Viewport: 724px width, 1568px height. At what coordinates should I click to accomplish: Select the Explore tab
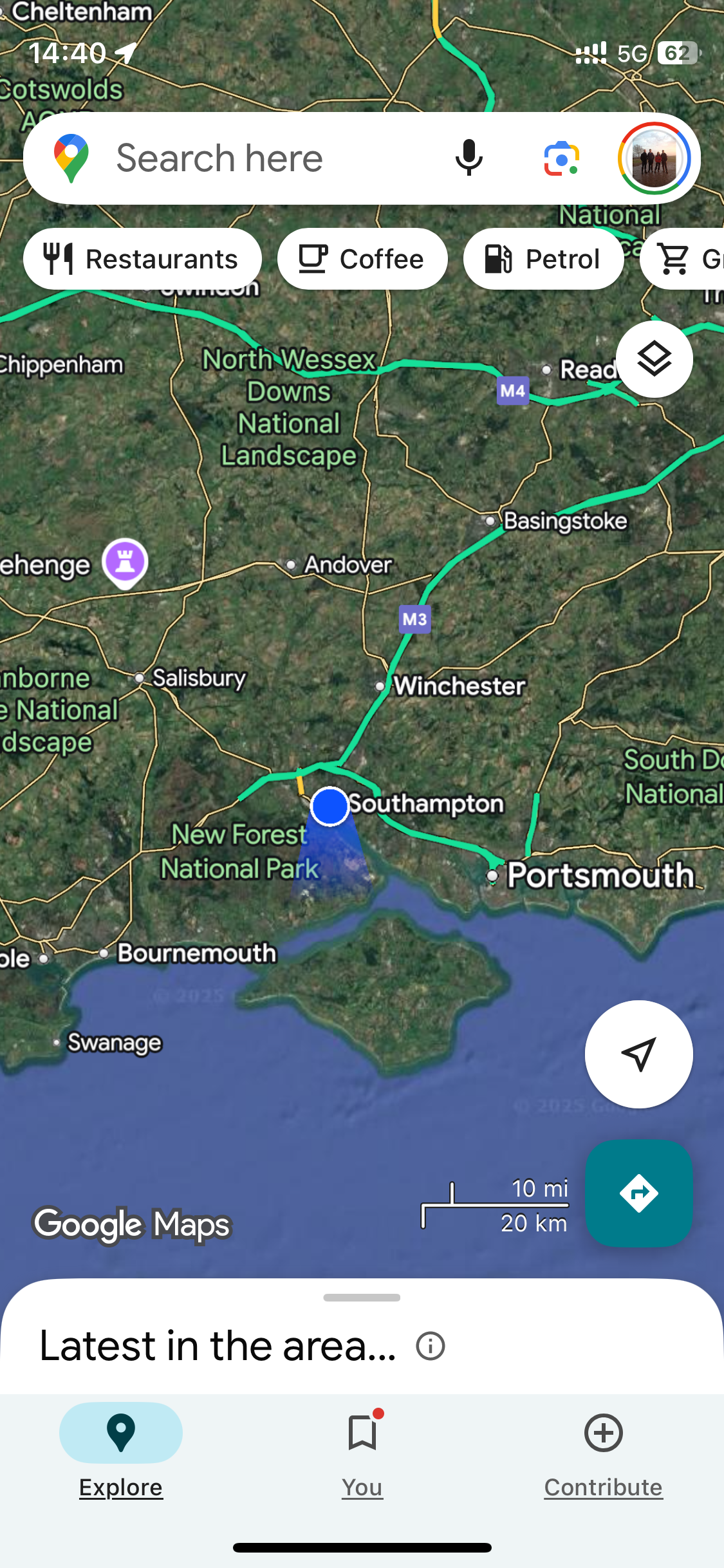click(121, 1452)
